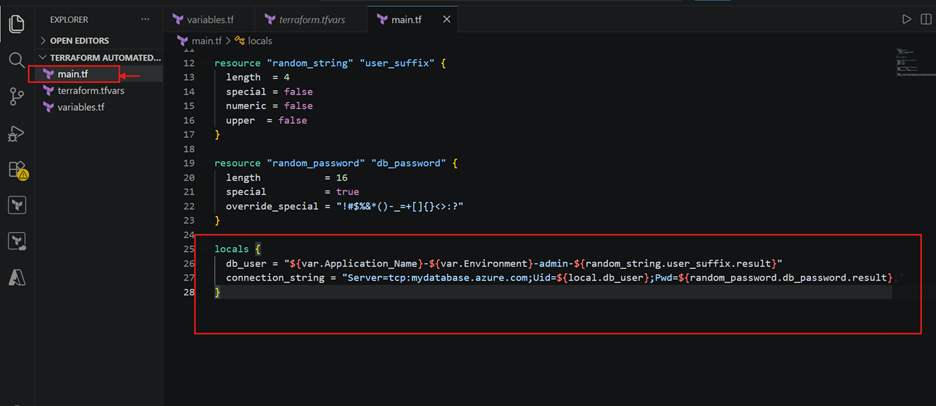This screenshot has height=406, width=936.
Task: Open the Extensions view with warning badge
Action: 18,170
